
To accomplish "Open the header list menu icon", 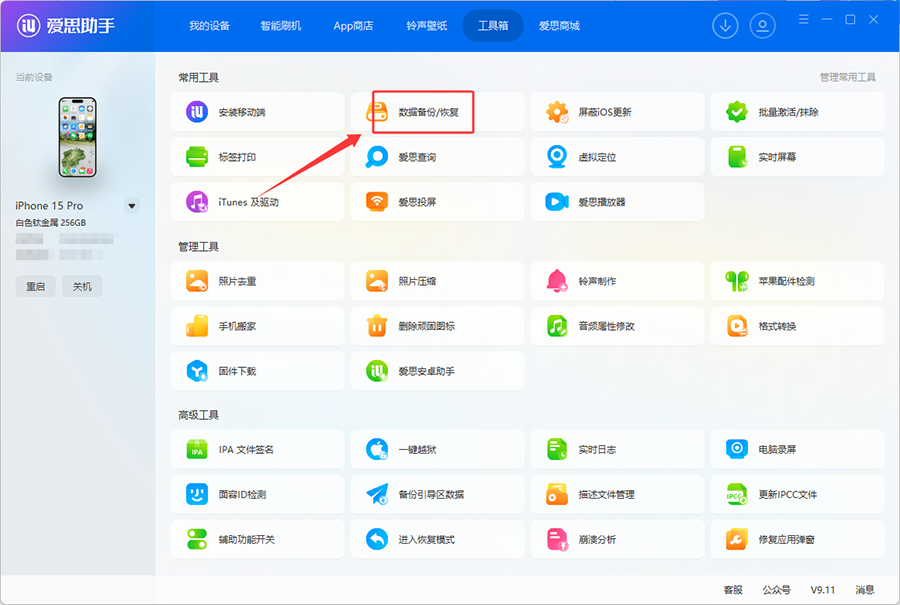I will [804, 20].
